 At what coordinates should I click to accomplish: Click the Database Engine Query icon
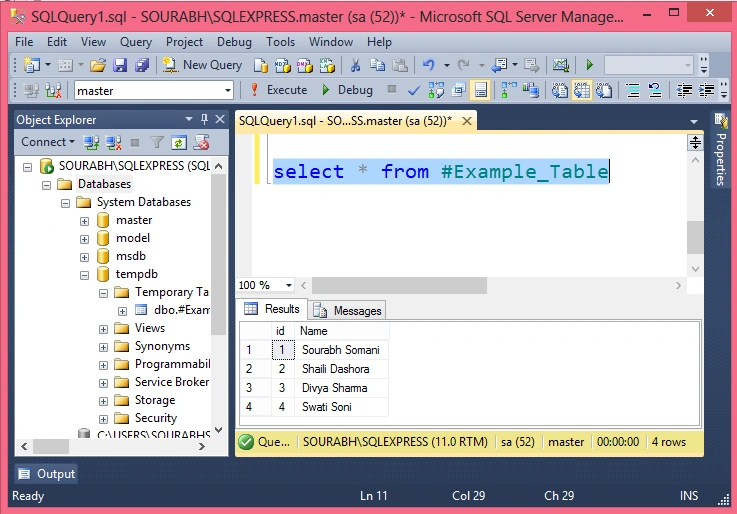(260, 65)
